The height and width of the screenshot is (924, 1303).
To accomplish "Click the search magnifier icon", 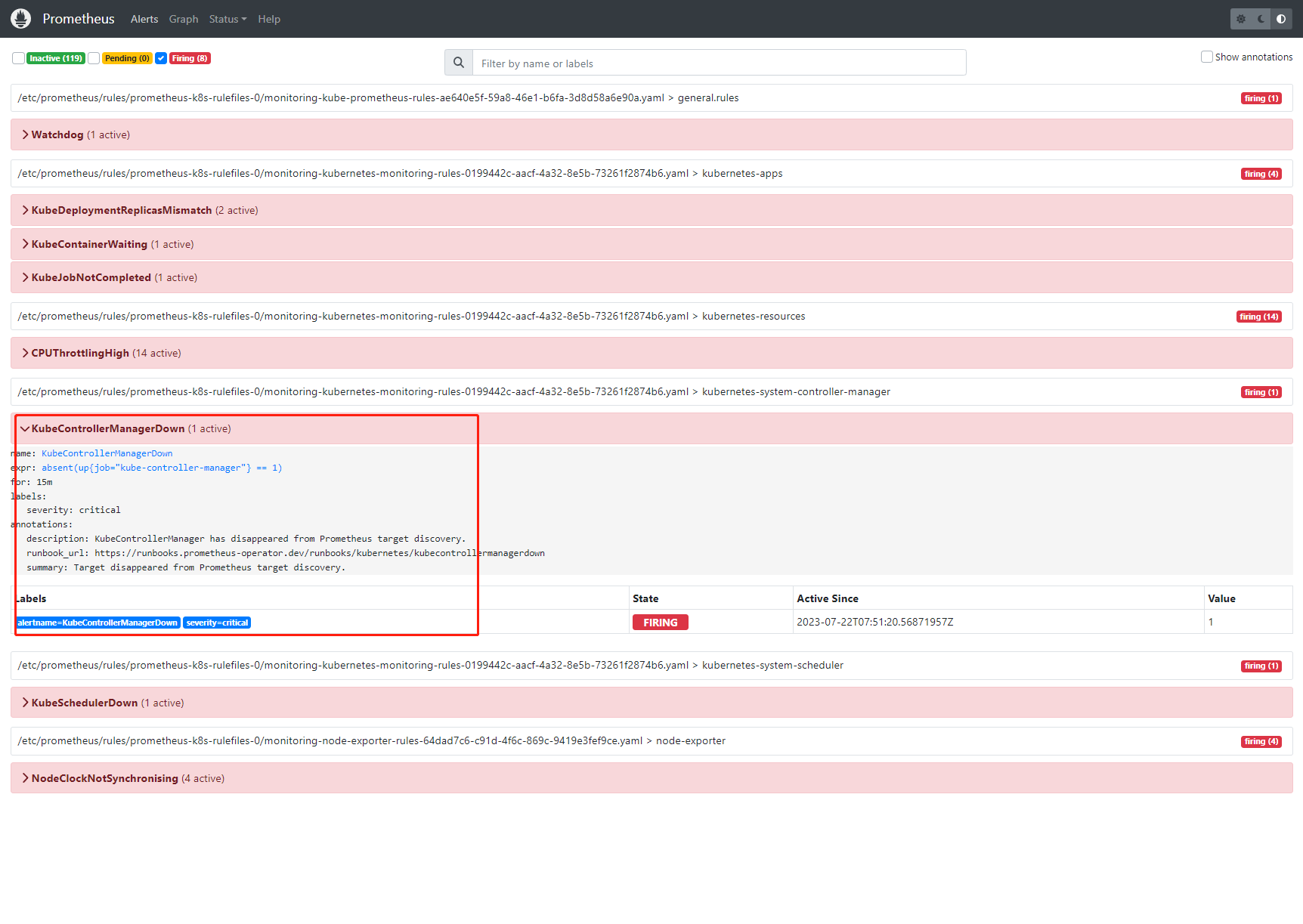I will [x=459, y=63].
